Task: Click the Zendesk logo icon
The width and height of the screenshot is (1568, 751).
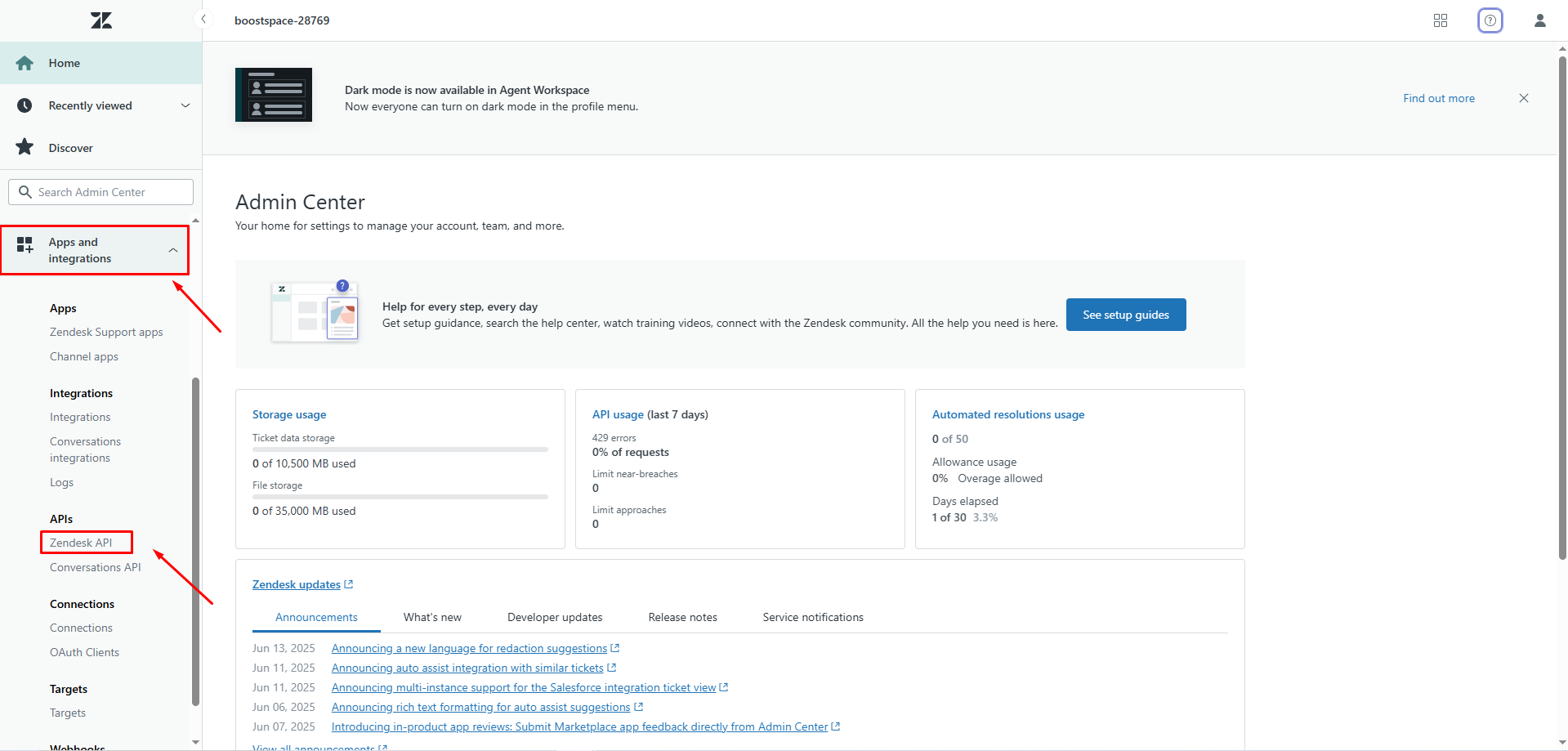Action: click(101, 20)
